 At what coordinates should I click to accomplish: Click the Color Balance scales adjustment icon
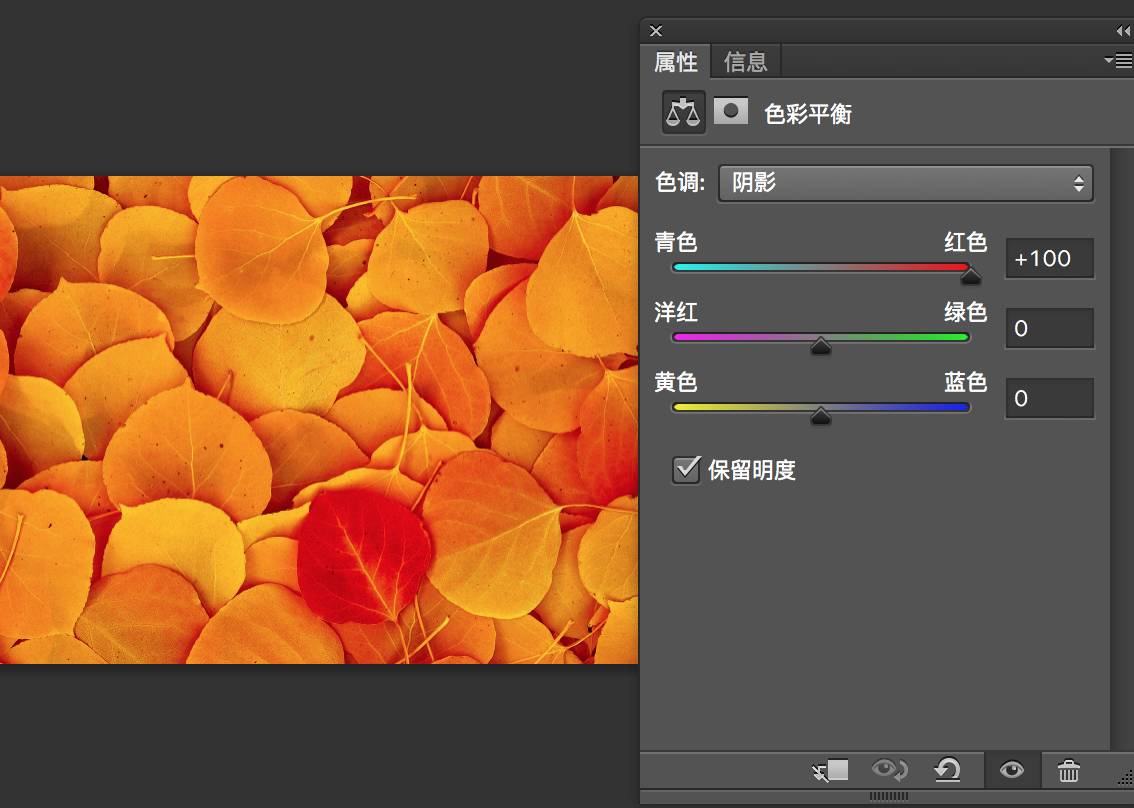(684, 112)
